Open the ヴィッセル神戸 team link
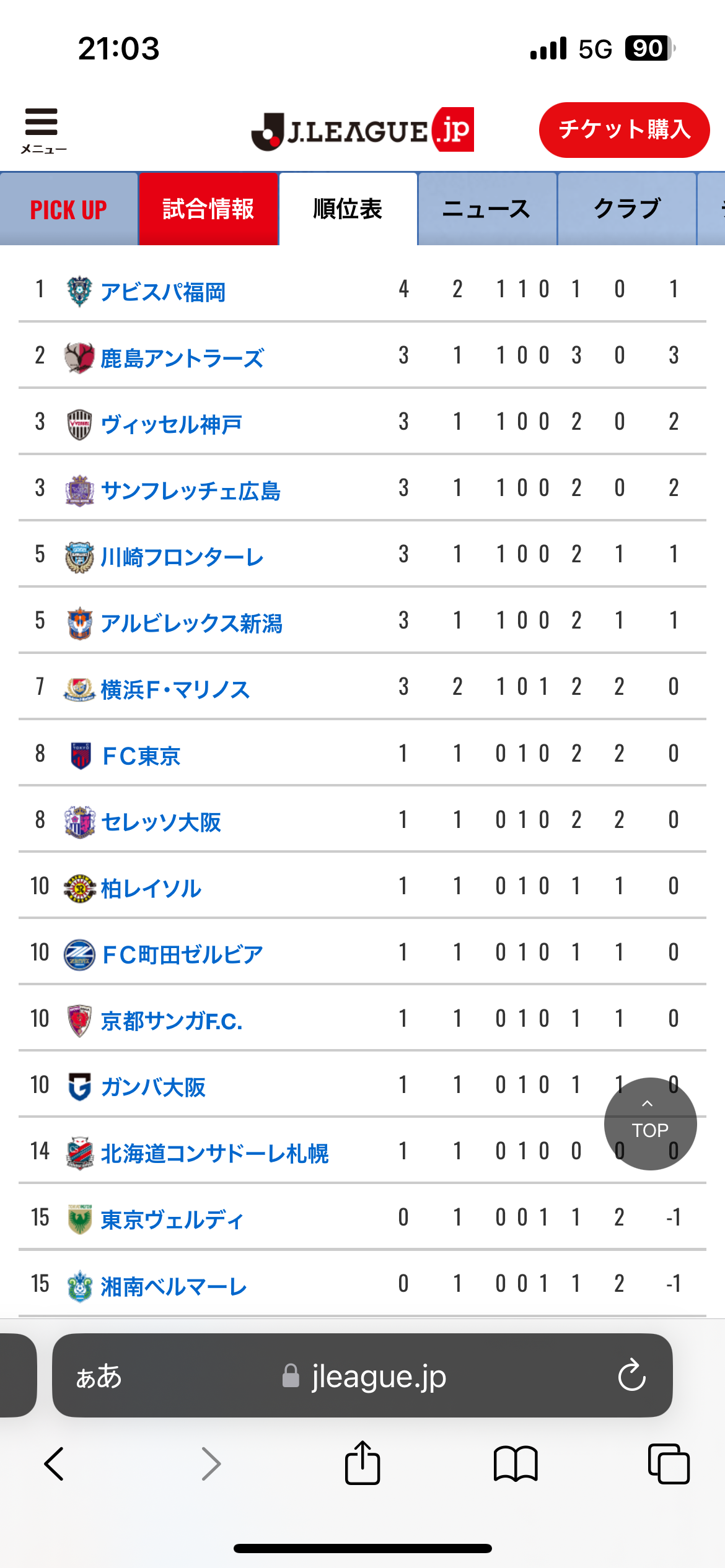The image size is (725, 1568). click(172, 424)
